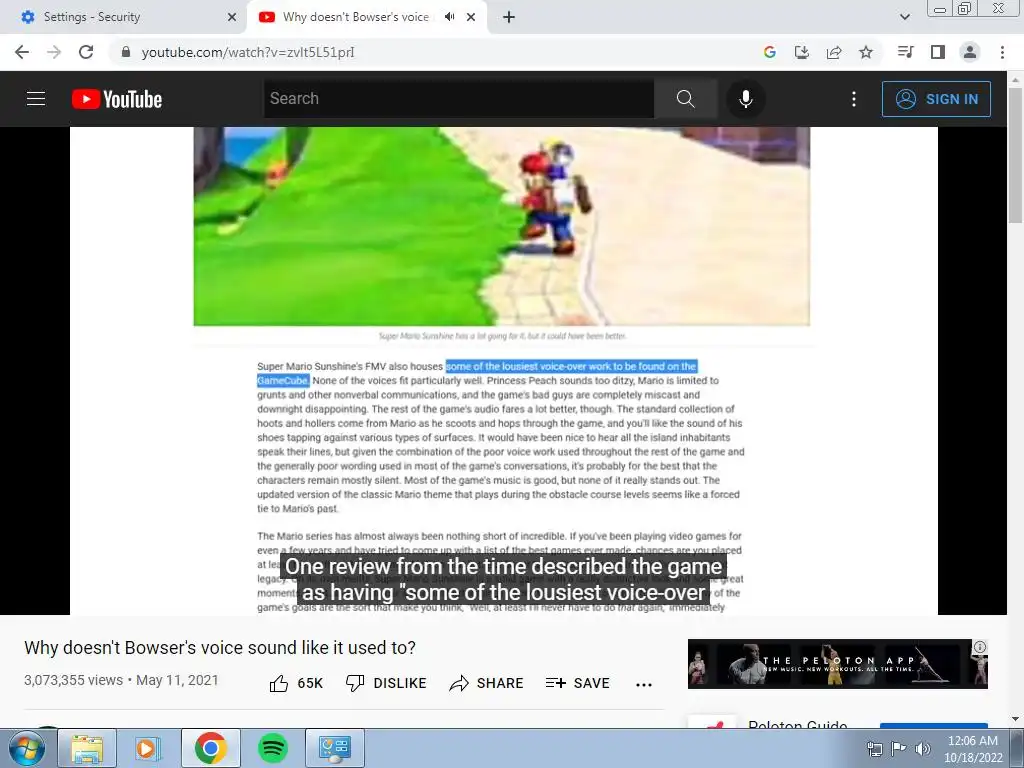Open YouTube settings three-dot menu
1024x768 pixels.
tap(853, 99)
